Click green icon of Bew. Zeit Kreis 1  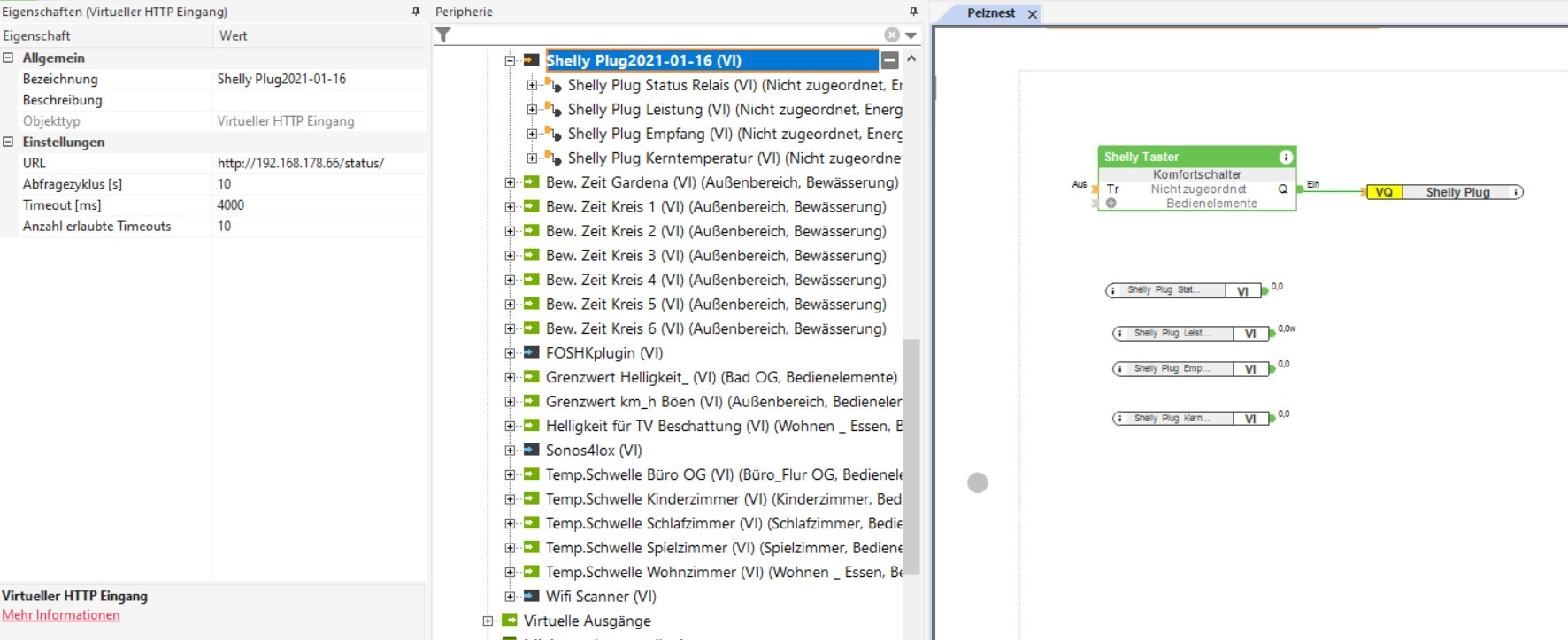tap(531, 206)
